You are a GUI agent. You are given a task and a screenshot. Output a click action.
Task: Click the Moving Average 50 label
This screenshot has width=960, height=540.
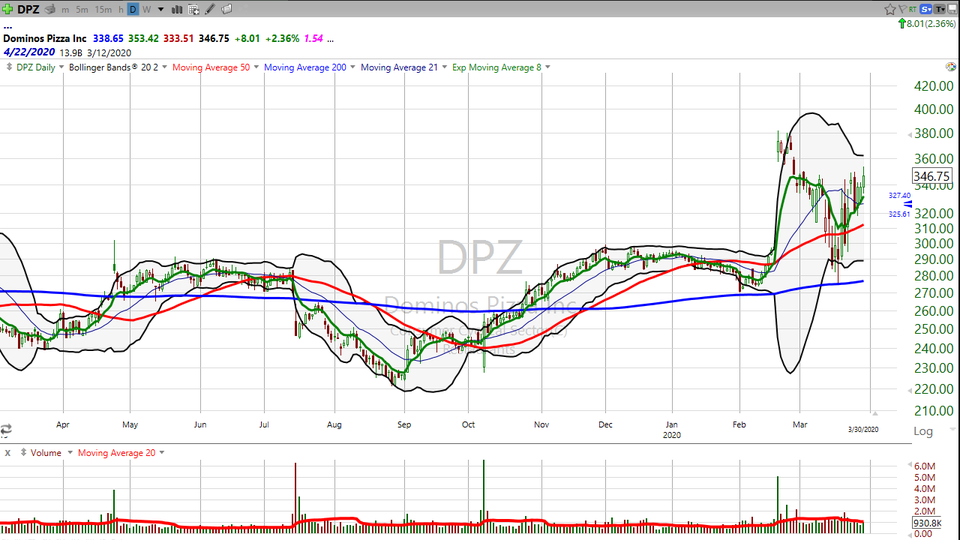pos(211,67)
